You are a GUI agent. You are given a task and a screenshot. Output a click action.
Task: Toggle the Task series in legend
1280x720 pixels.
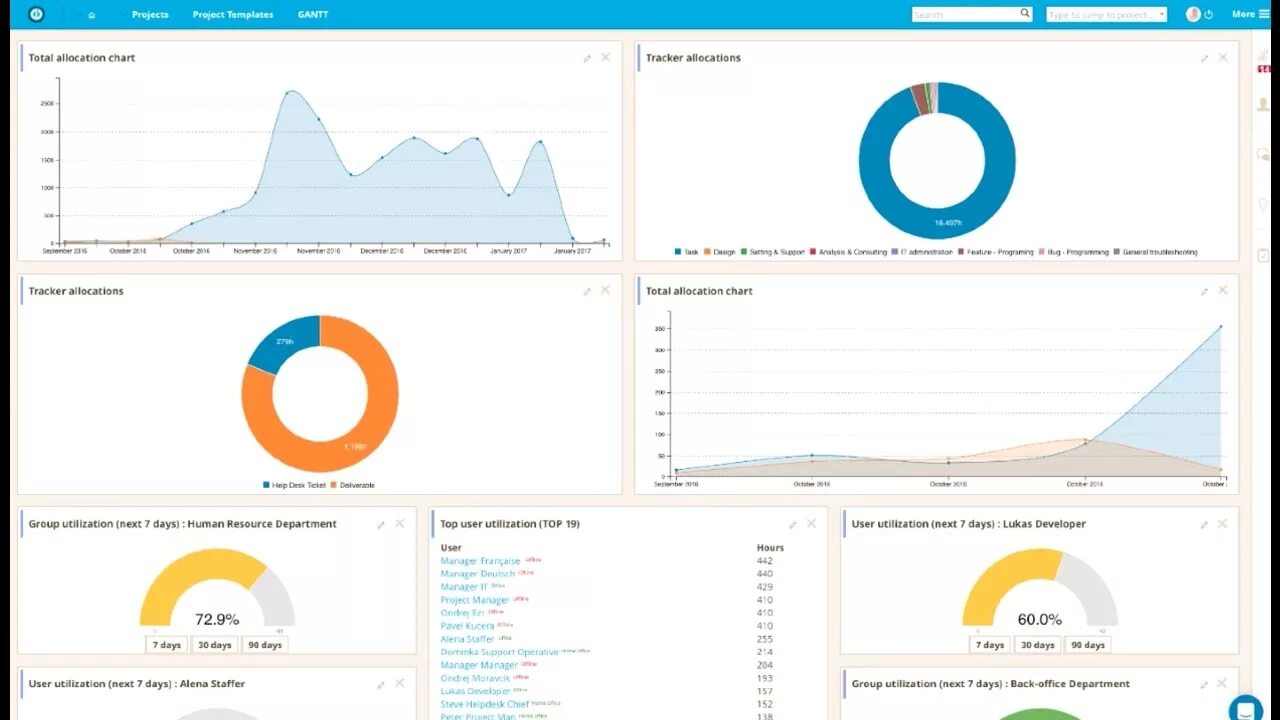686,252
